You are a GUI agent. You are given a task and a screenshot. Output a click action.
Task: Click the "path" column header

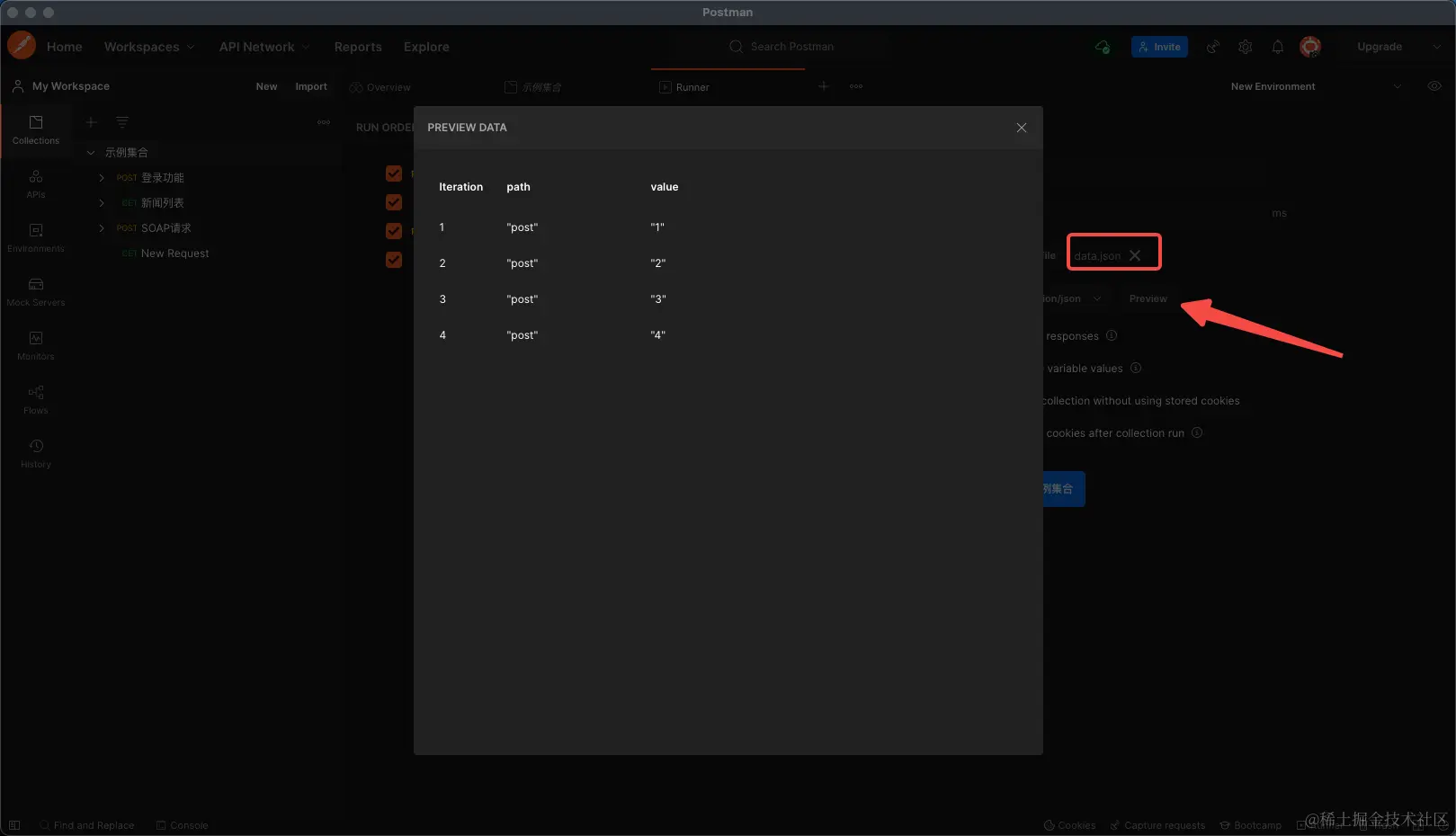pos(518,187)
